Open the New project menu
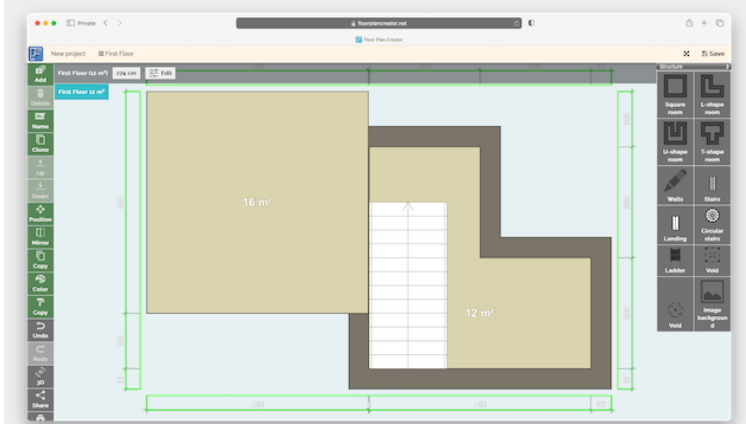 click(x=68, y=53)
